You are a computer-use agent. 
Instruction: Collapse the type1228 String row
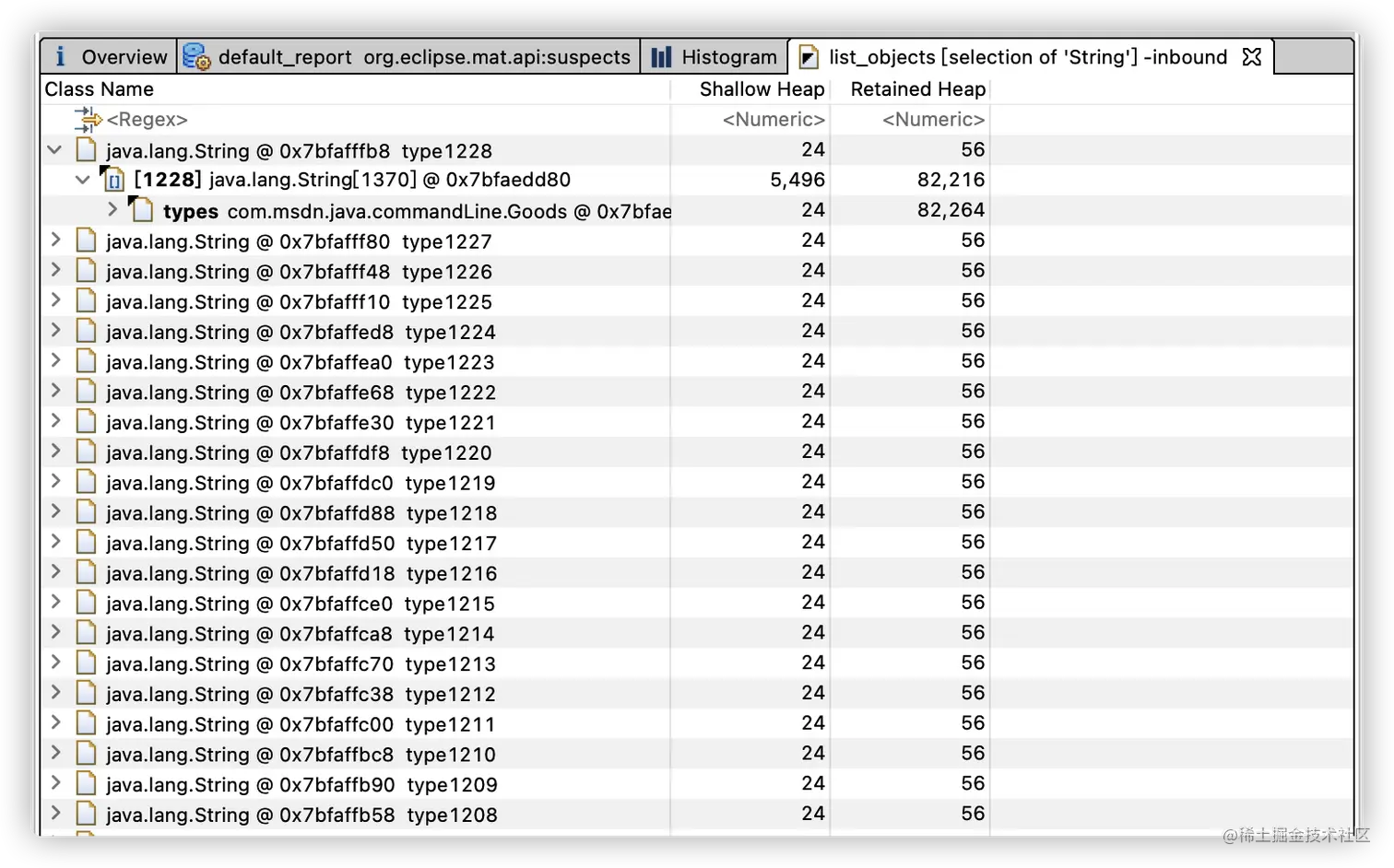click(x=54, y=149)
